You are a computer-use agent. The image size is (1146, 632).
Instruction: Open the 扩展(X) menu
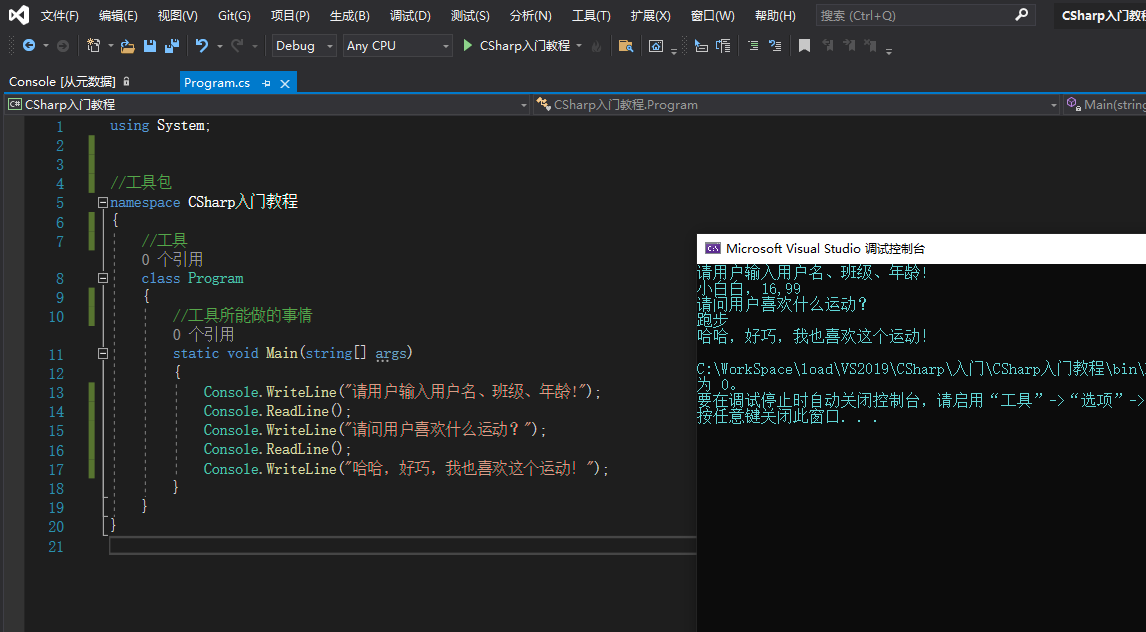click(650, 15)
